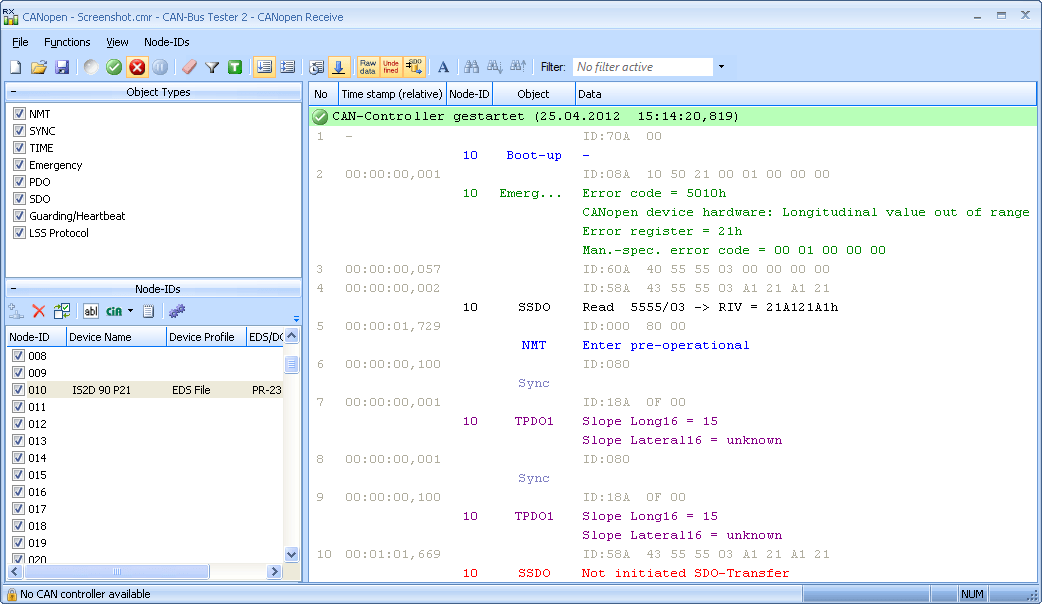Toggle the SDO checkbox

coord(19,199)
